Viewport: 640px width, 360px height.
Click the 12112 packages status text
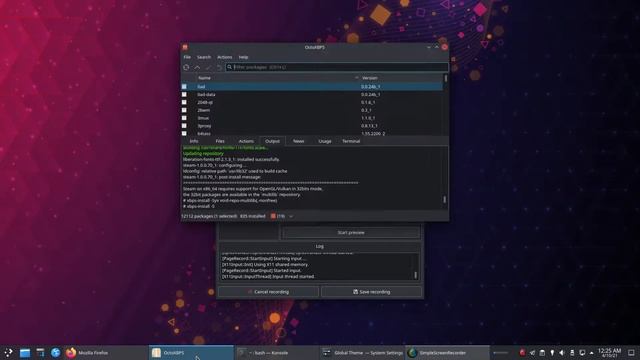tap(209, 216)
